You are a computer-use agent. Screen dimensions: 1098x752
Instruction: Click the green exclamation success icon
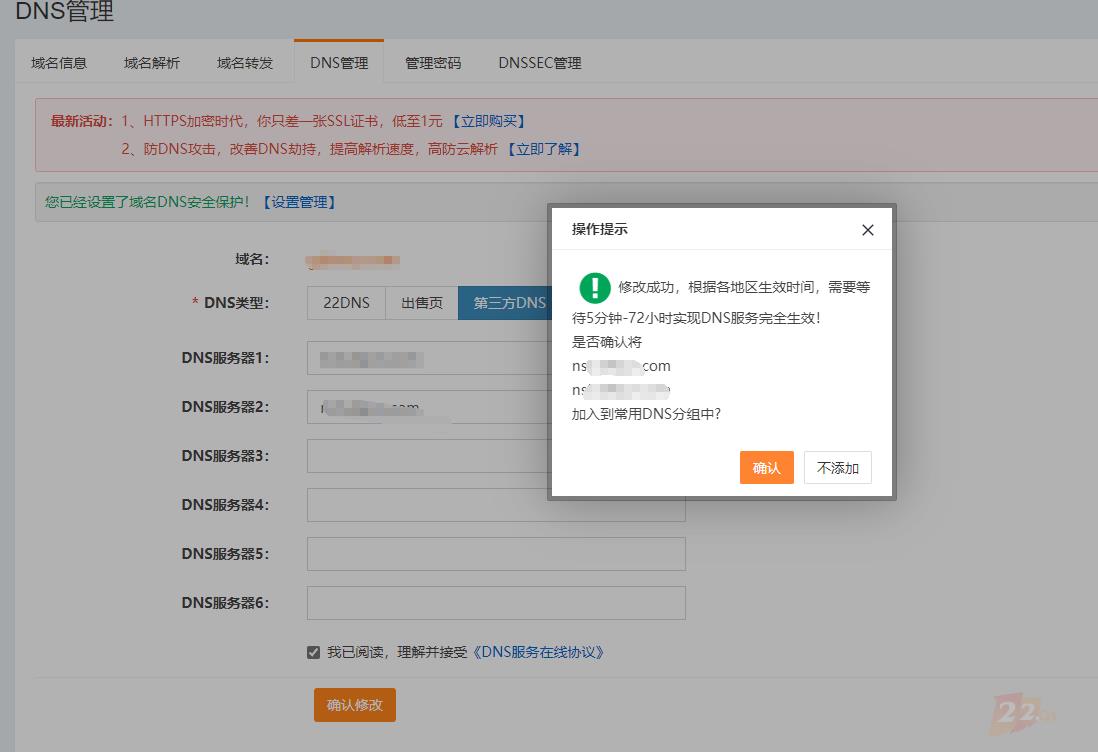coord(595,288)
